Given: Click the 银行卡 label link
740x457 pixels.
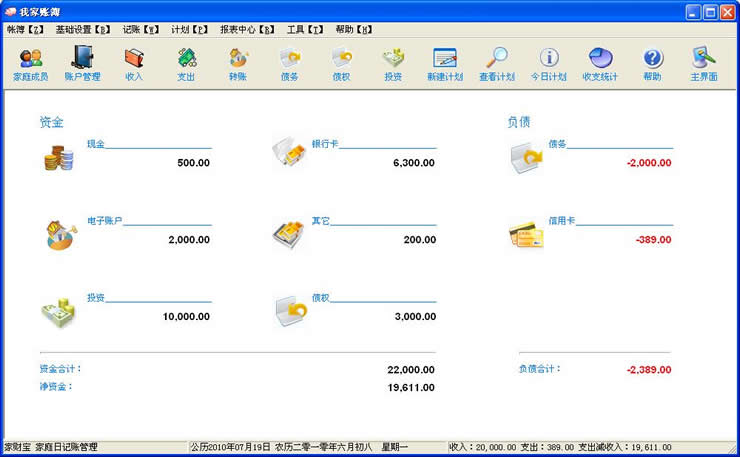Looking at the screenshot, I should [325, 144].
